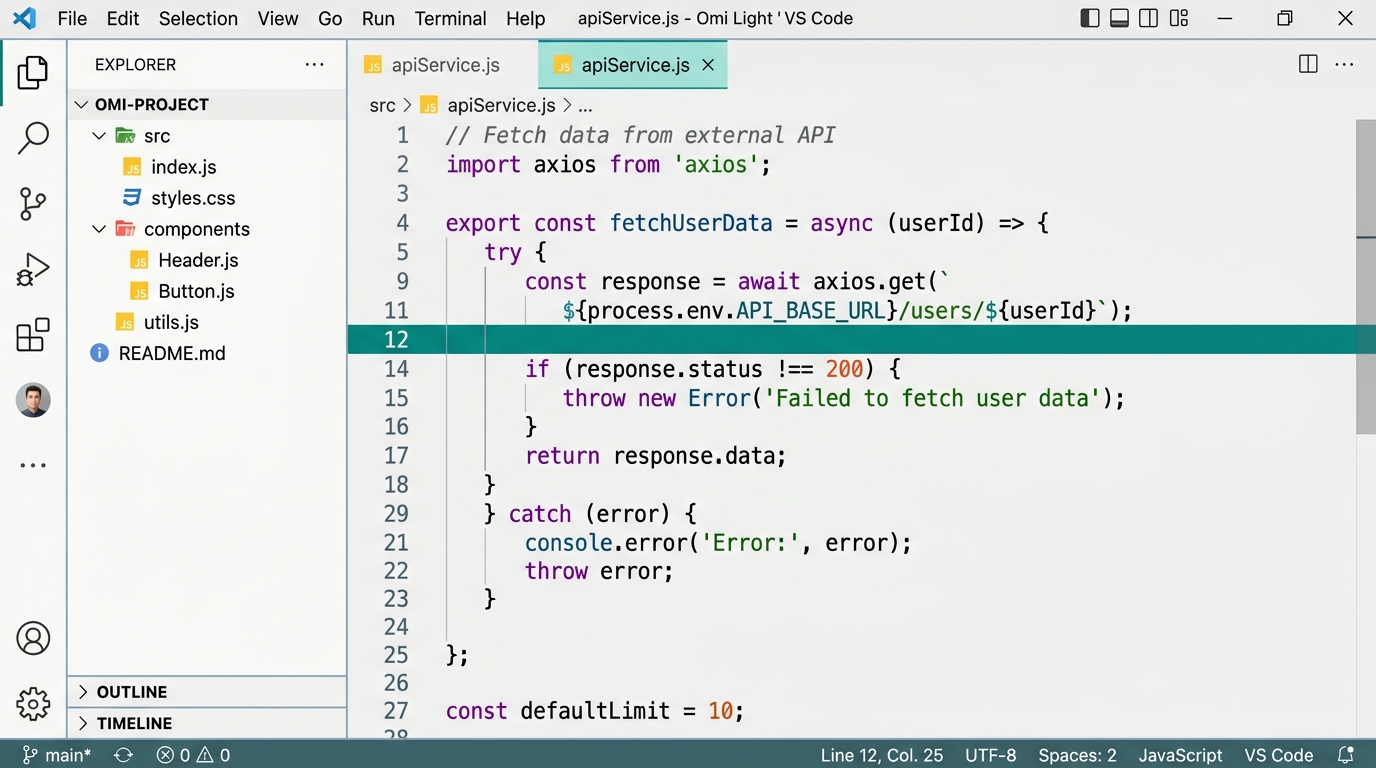Open editor More Actions ellipsis

coord(1344,65)
